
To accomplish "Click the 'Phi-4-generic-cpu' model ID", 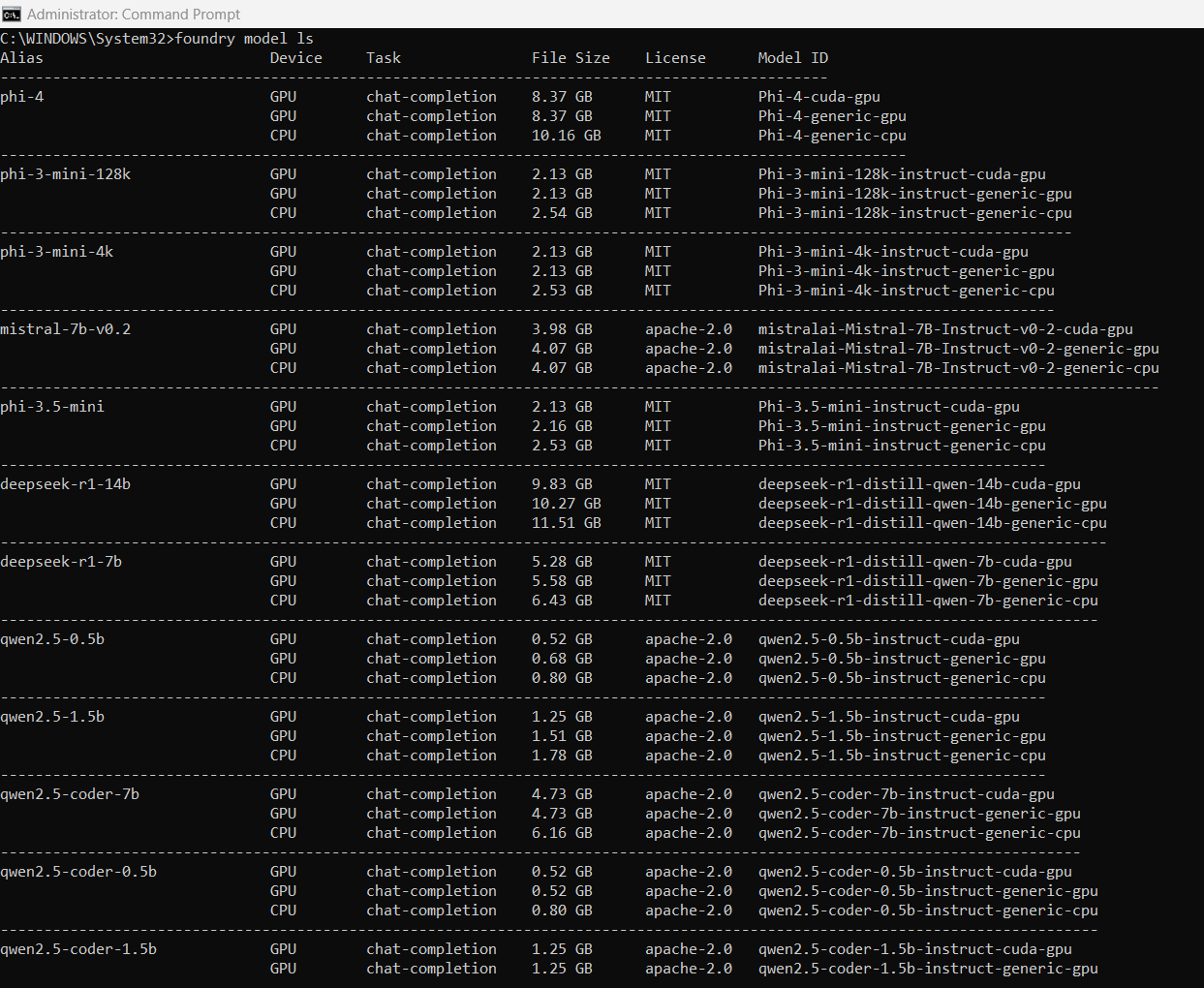I will point(832,136).
